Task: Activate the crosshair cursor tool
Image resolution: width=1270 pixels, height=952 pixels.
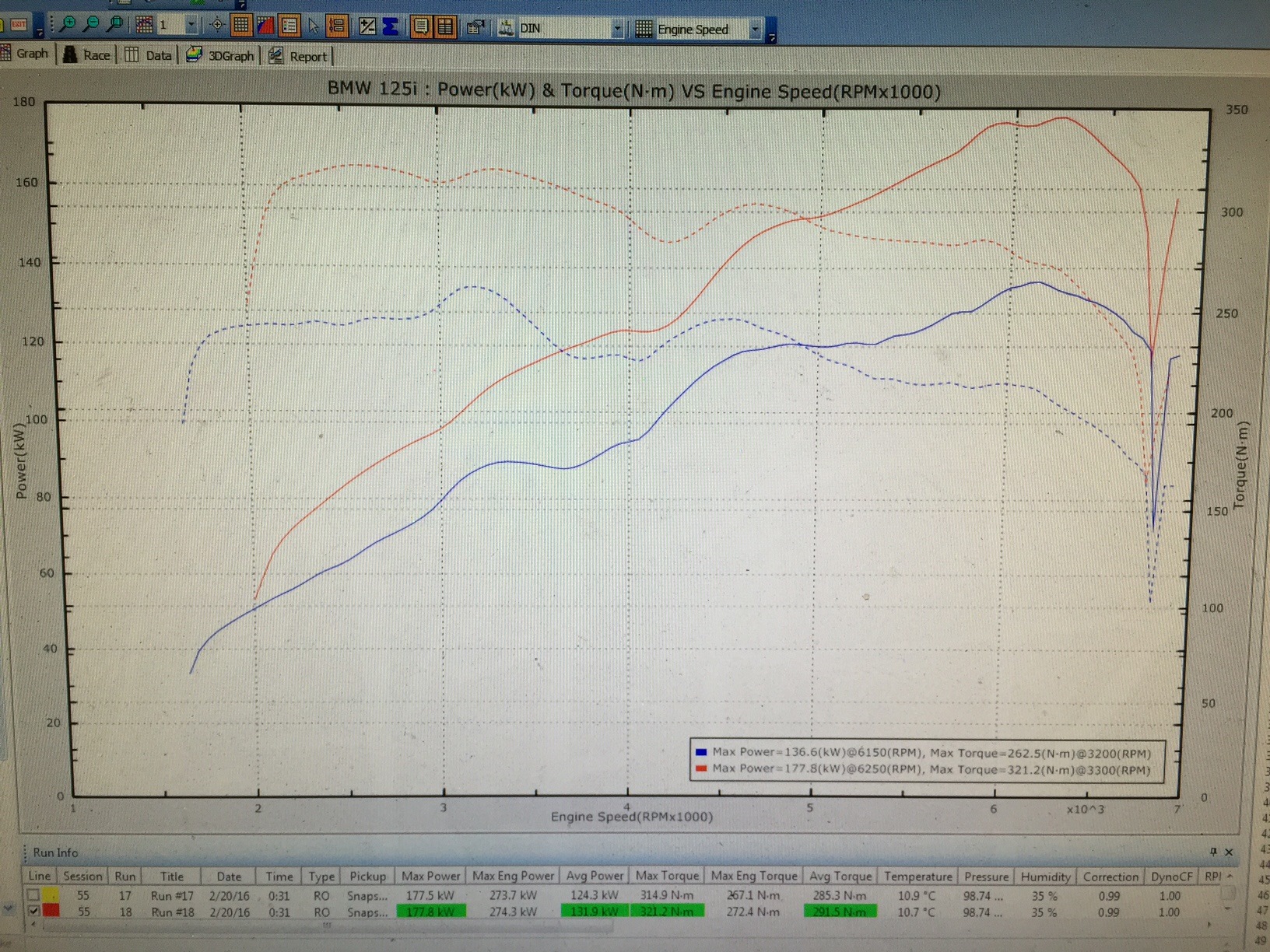Action: 217,26
